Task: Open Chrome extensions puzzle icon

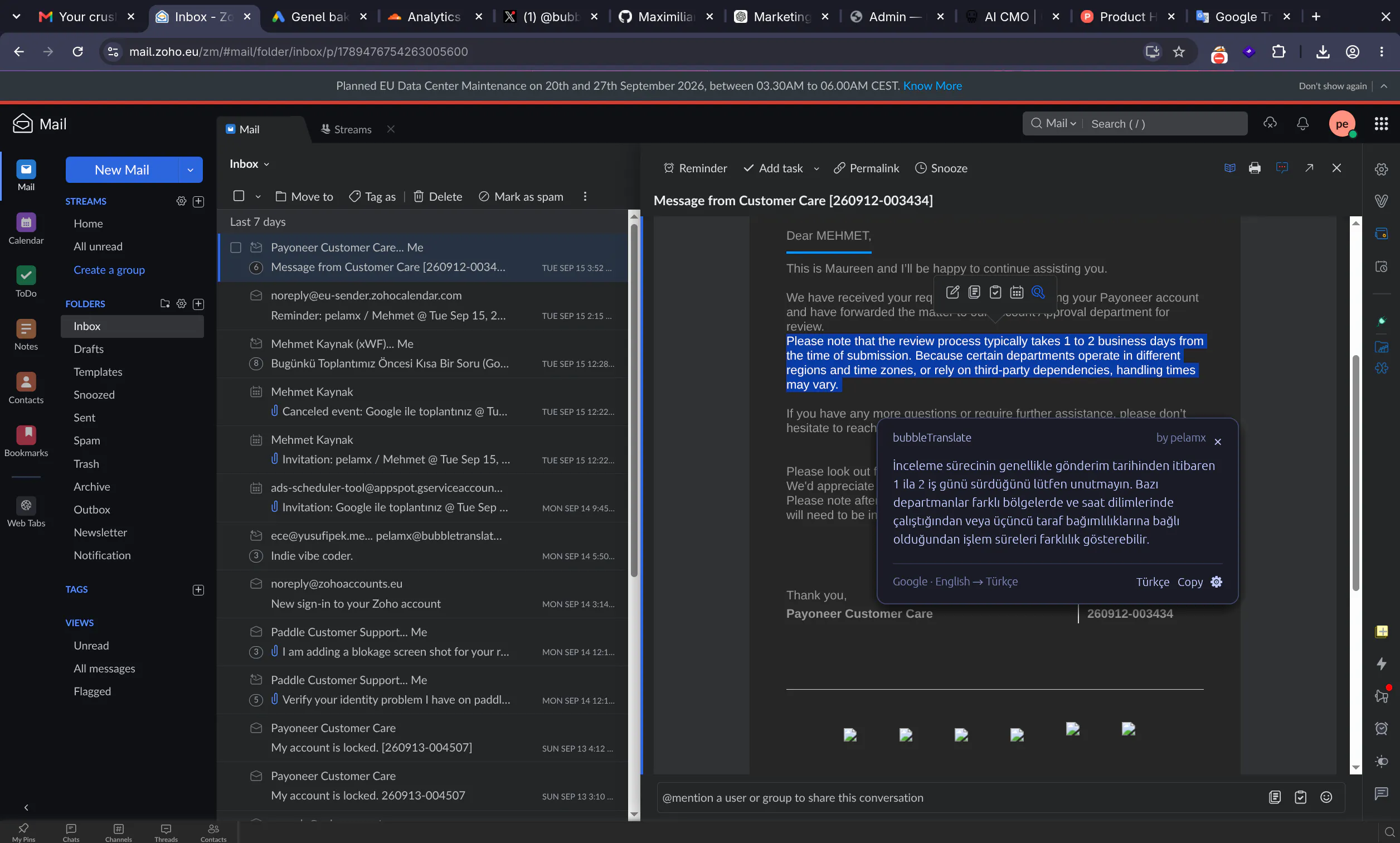Action: 1278,52
